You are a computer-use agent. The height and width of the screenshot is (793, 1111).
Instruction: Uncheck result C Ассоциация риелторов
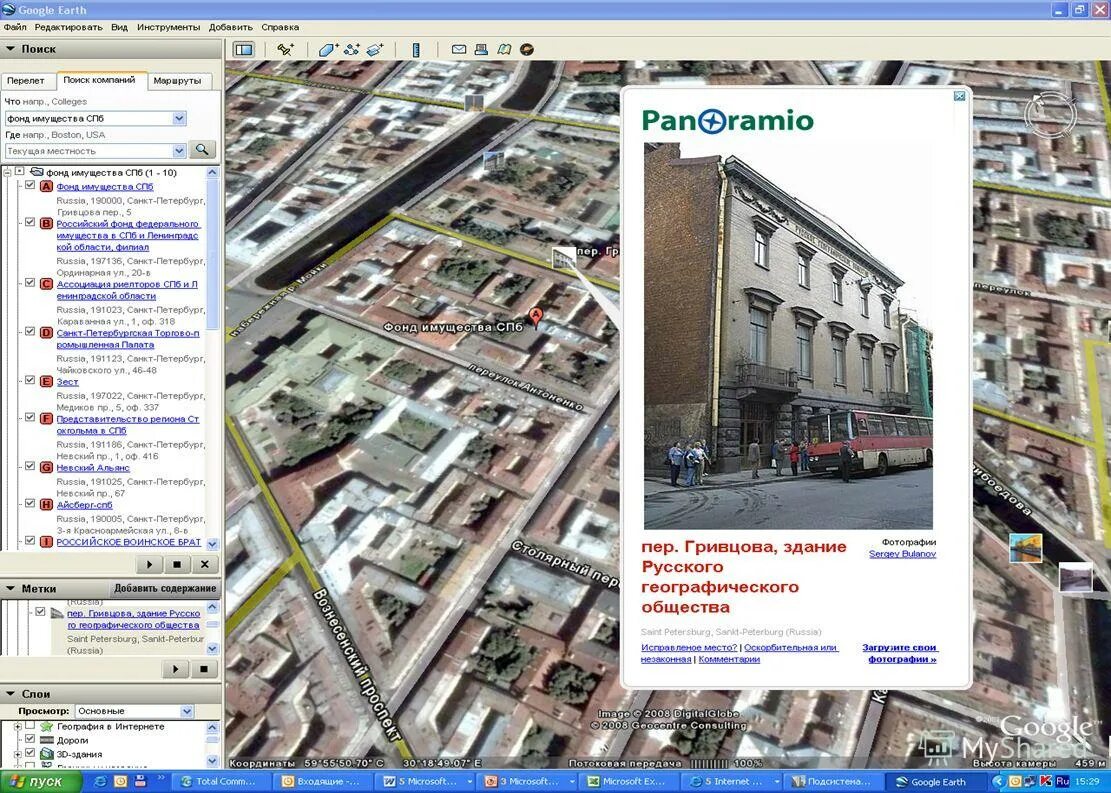[x=30, y=282]
